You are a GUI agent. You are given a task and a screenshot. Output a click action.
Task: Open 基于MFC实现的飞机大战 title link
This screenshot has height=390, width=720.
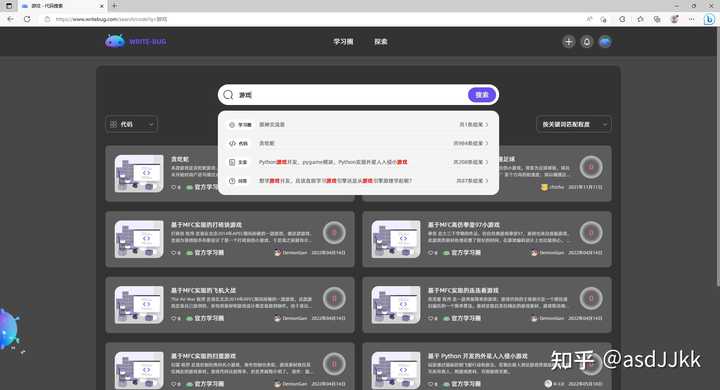[203, 290]
